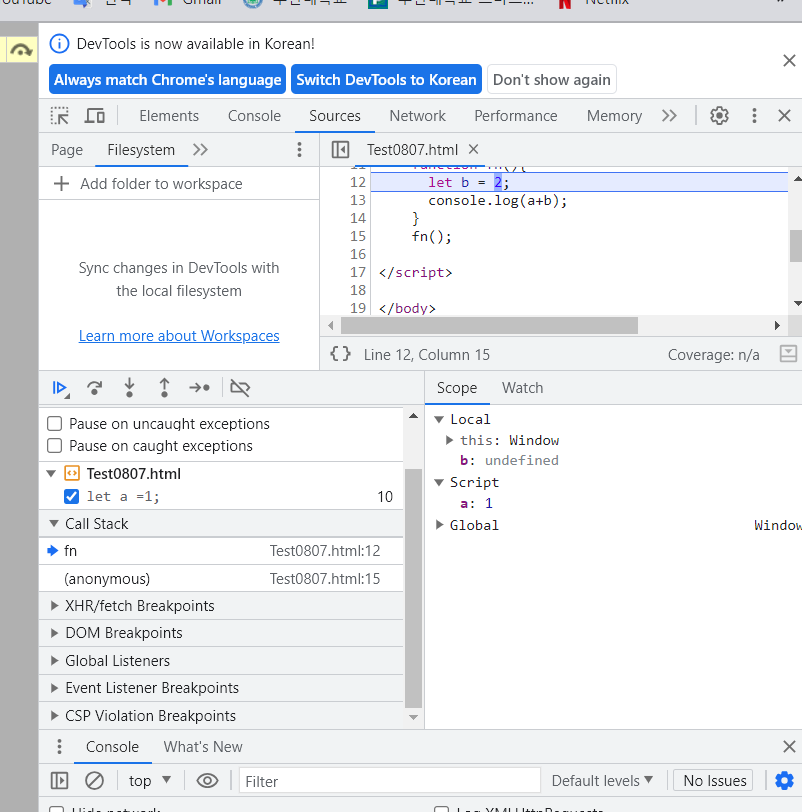Step out of current function
The width and height of the screenshot is (802, 812).
point(164,388)
